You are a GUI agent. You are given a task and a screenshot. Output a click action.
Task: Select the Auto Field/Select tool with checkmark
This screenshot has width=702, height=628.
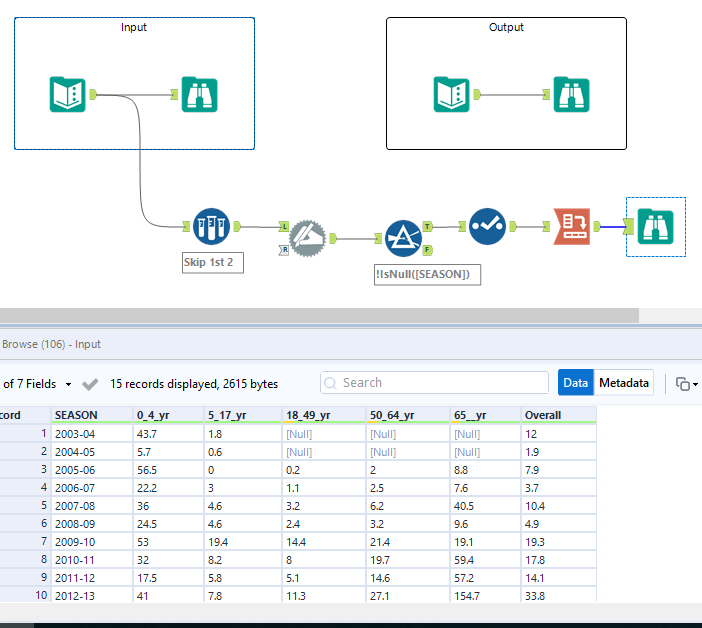488,226
